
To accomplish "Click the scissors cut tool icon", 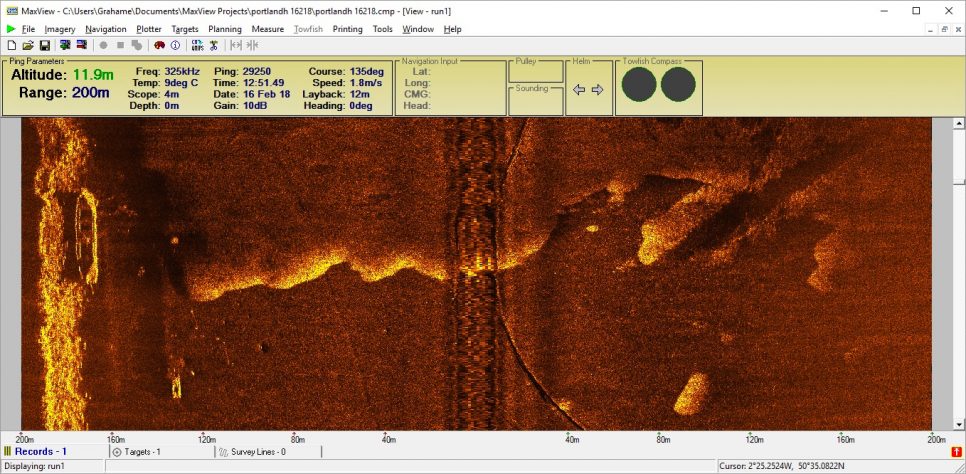I will [214, 45].
